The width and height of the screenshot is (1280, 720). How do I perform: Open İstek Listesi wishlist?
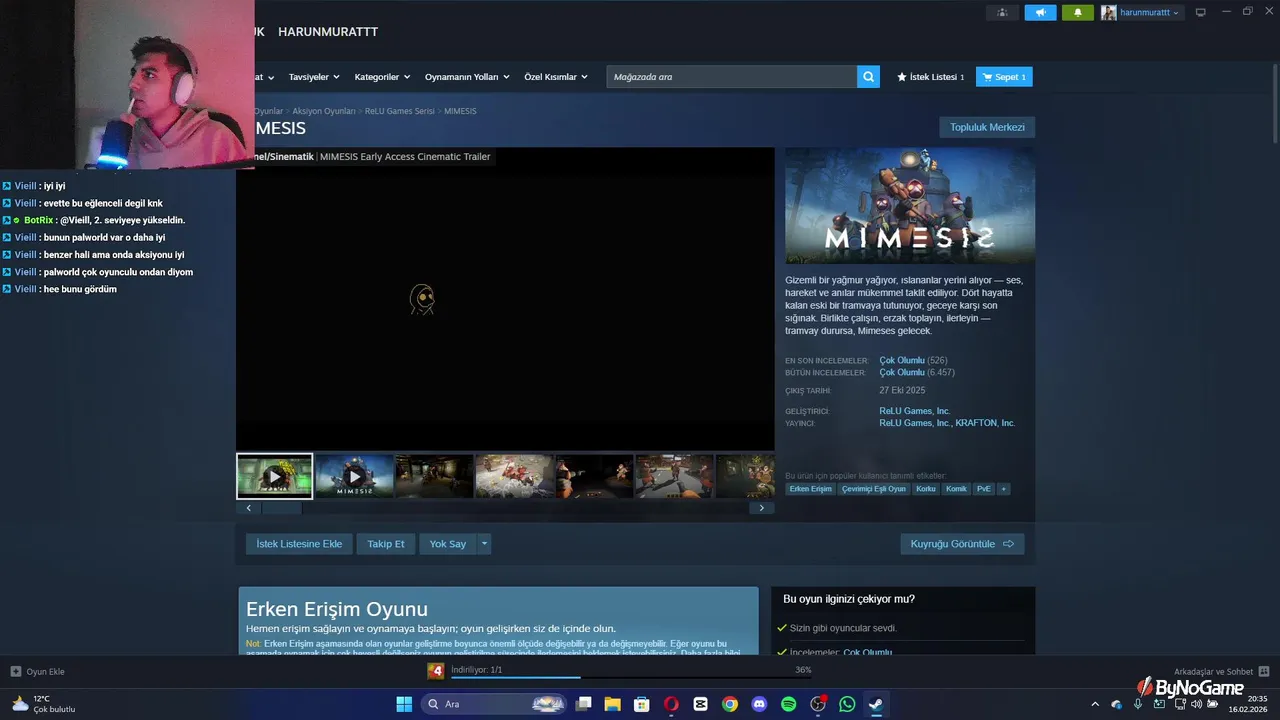(931, 77)
